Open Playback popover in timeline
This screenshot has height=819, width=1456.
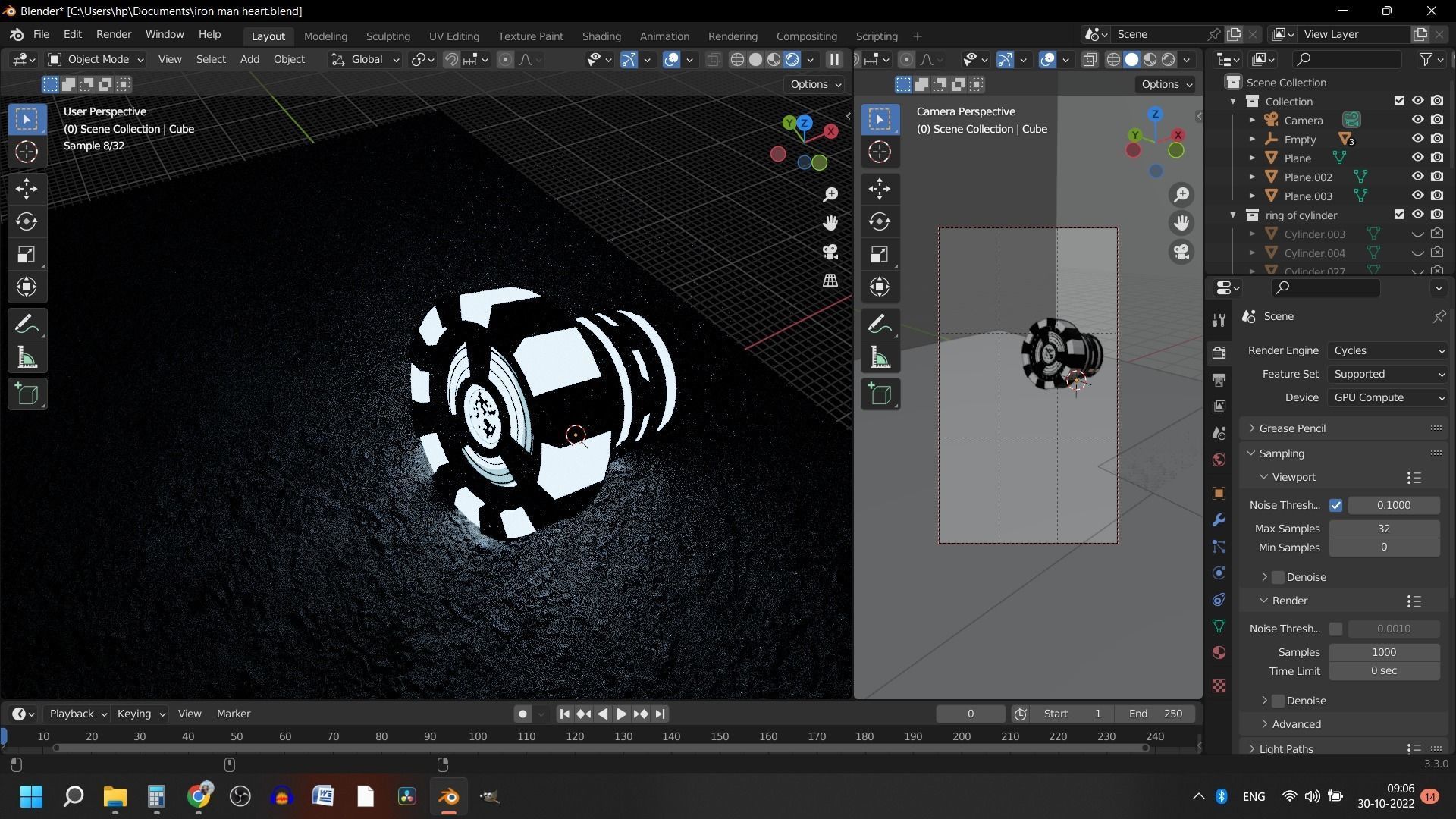point(77,714)
